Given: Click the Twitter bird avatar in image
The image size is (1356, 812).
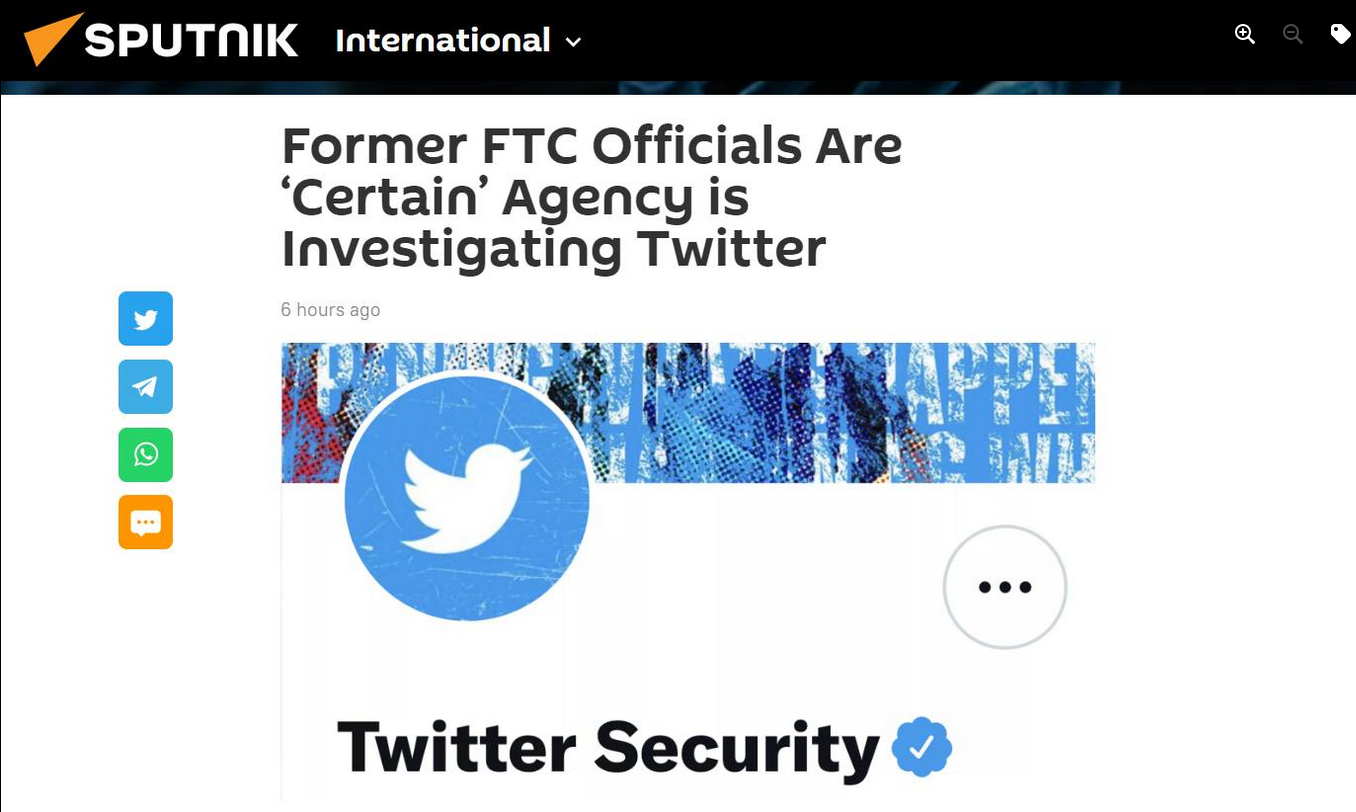Looking at the screenshot, I should pyautogui.click(x=467, y=498).
